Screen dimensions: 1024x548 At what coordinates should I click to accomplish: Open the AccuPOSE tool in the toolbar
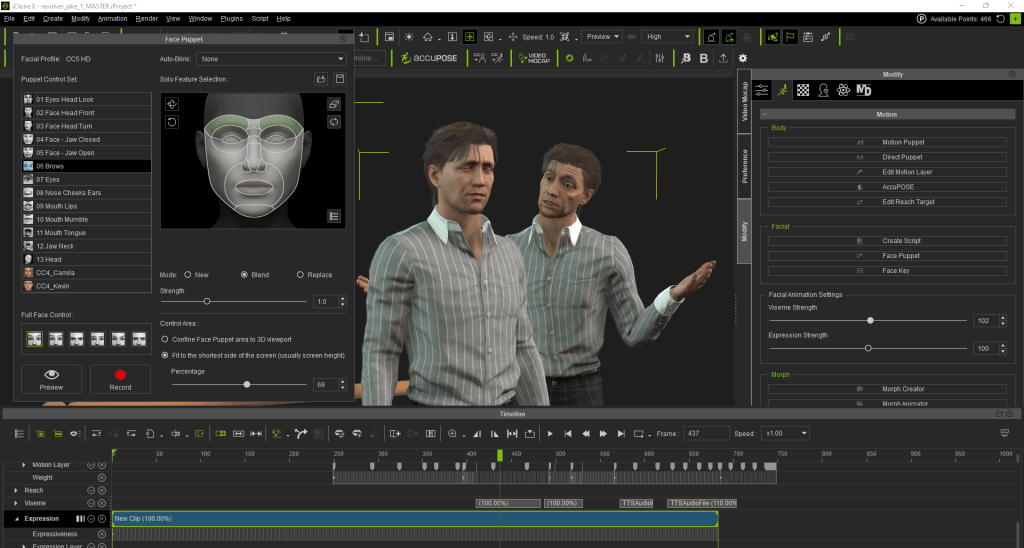tap(428, 58)
